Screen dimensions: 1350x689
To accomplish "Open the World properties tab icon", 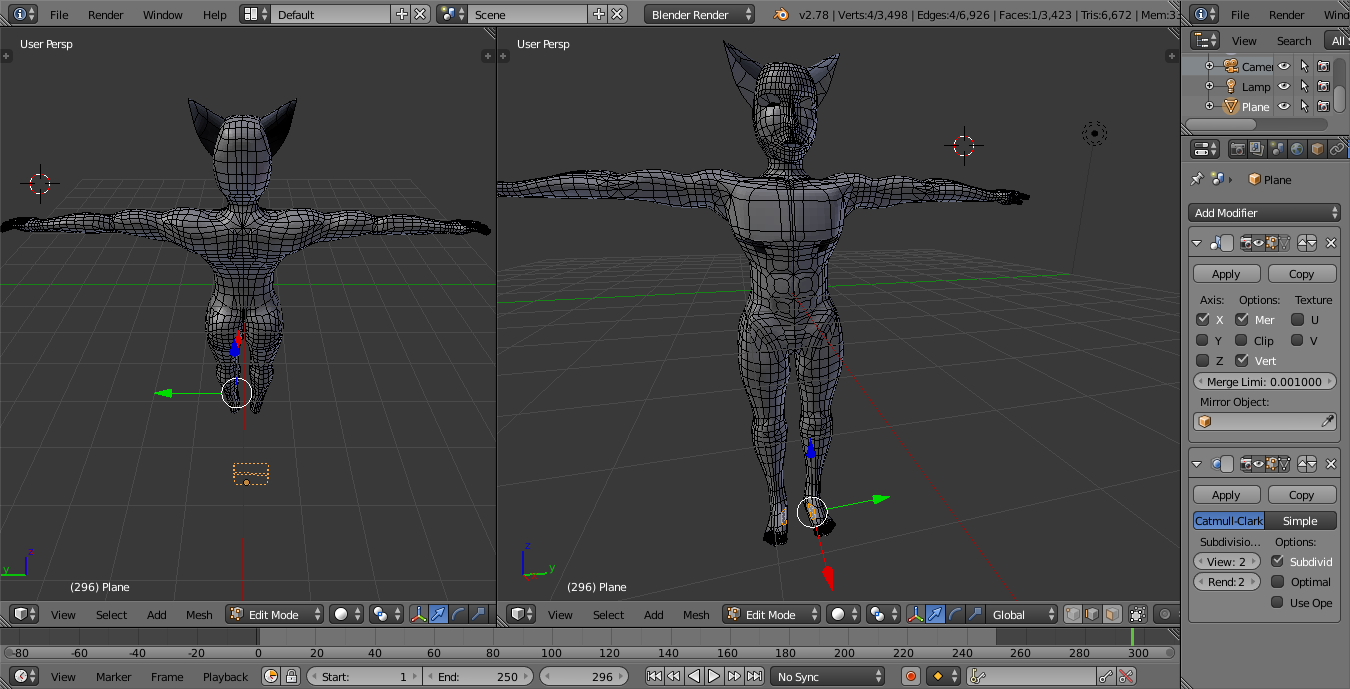I will point(1297,149).
